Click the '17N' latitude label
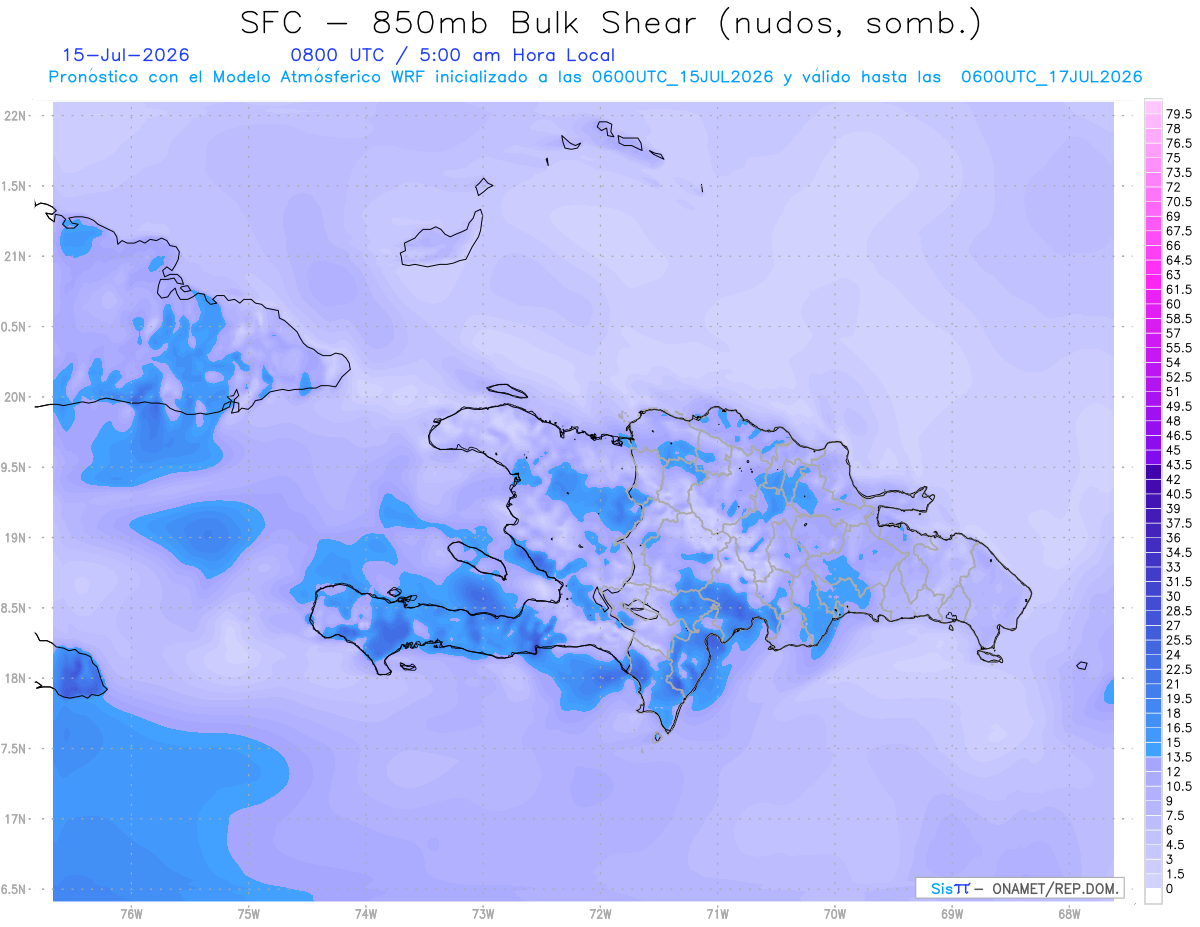Screen dimensions: 1200x927 pyautogui.click(x=16, y=820)
